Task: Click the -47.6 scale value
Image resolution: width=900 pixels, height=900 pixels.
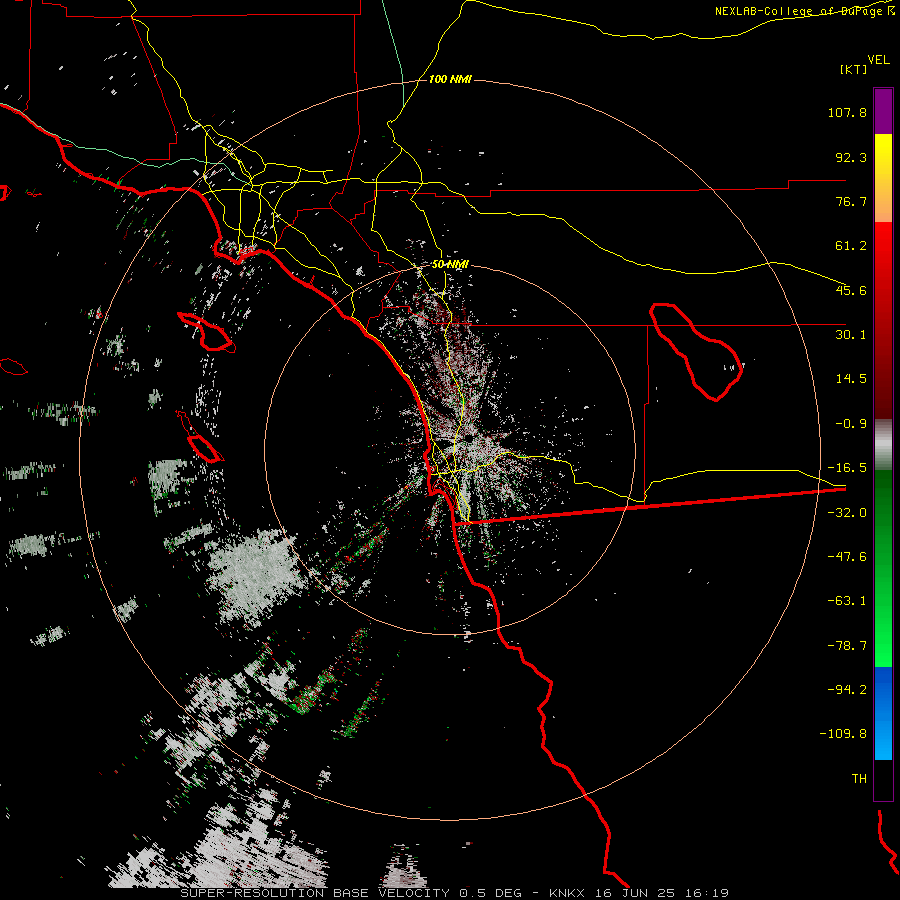Action: click(847, 557)
